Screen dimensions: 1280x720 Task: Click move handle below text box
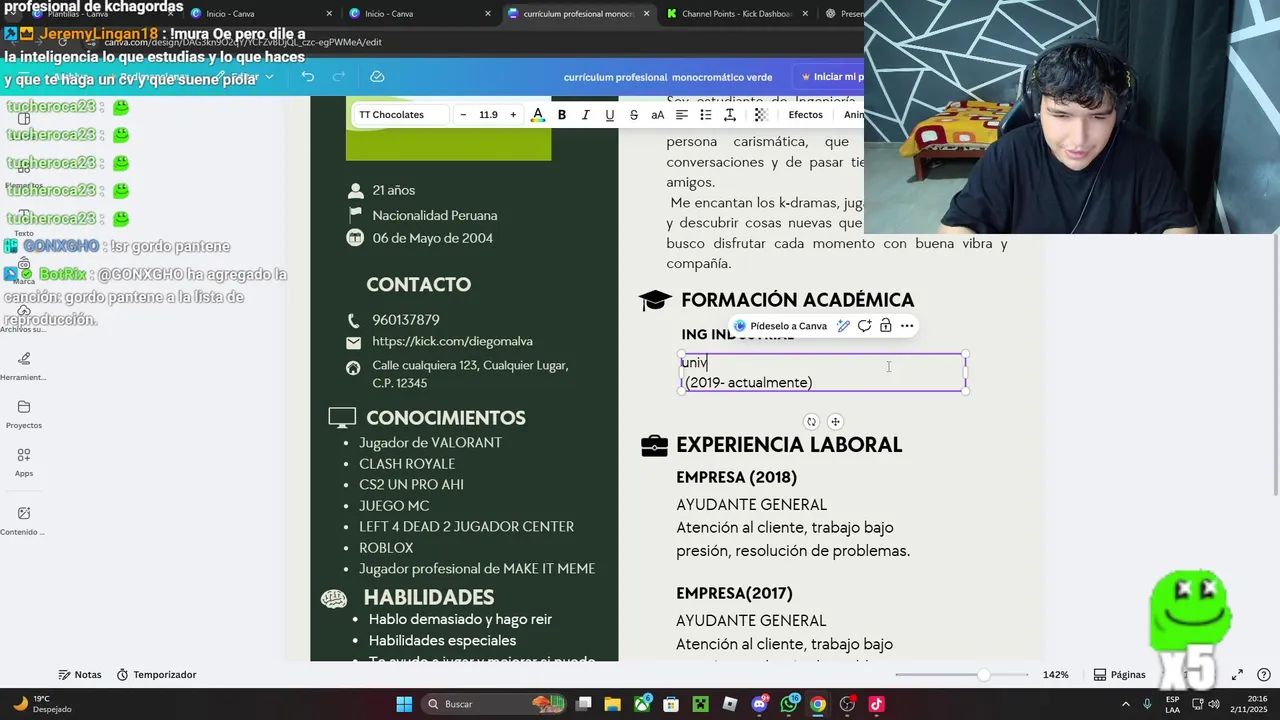pyautogui.click(x=836, y=422)
